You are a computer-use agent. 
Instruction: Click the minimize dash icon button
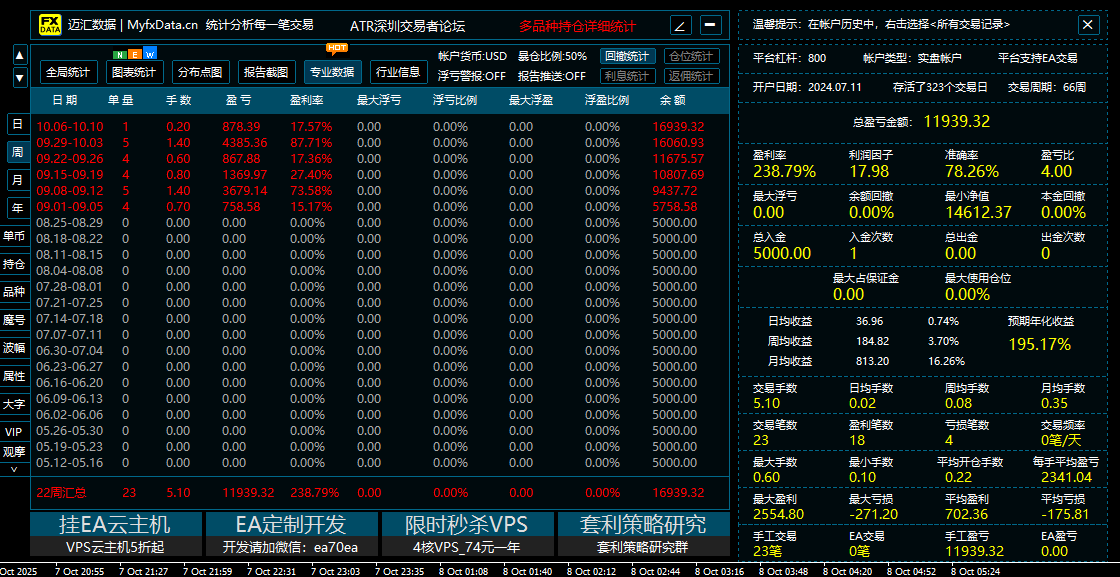(x=711, y=26)
